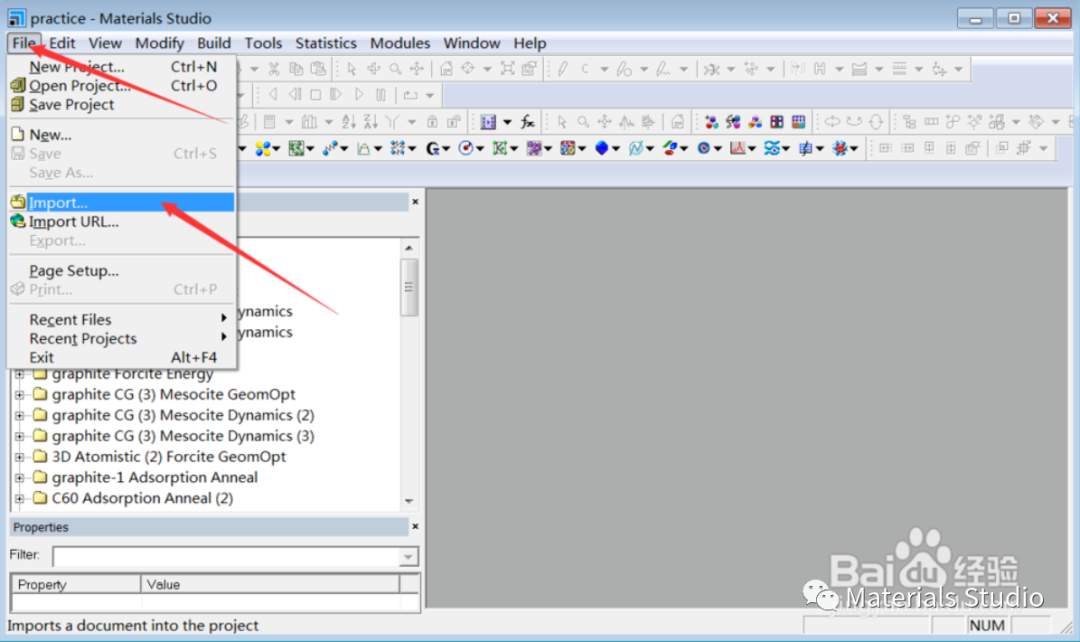Click the Play animation icon

[358, 95]
